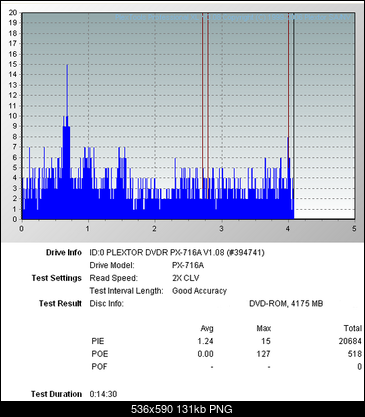
Task: Click the POE average value '0.00'
Action: coord(205,354)
